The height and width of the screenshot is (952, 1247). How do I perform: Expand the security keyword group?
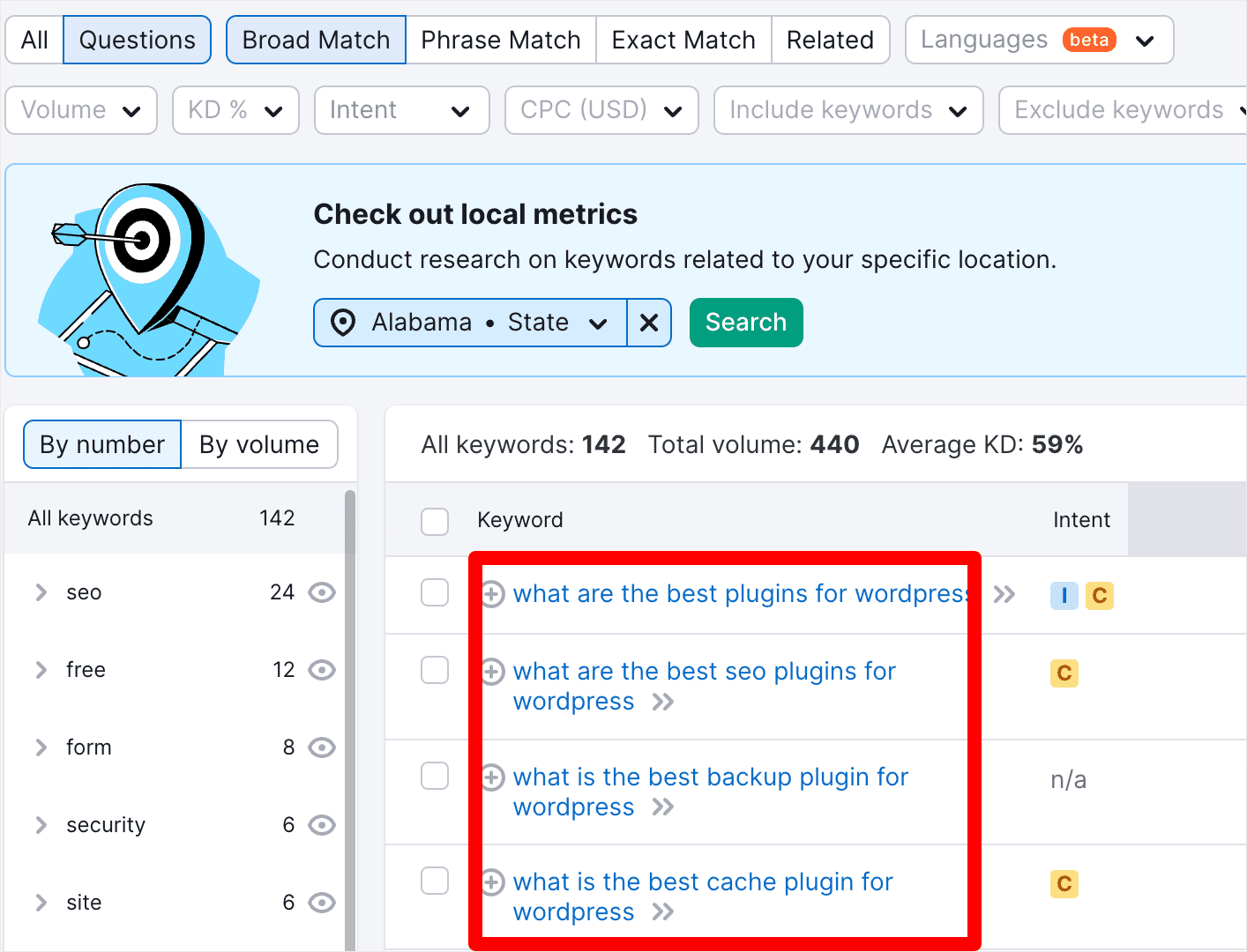41,825
